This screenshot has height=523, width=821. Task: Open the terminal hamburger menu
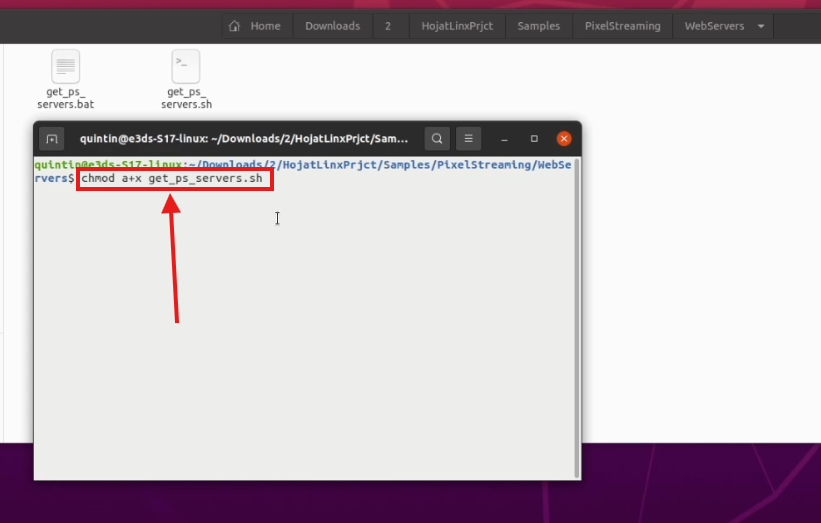pyautogui.click(x=470, y=139)
